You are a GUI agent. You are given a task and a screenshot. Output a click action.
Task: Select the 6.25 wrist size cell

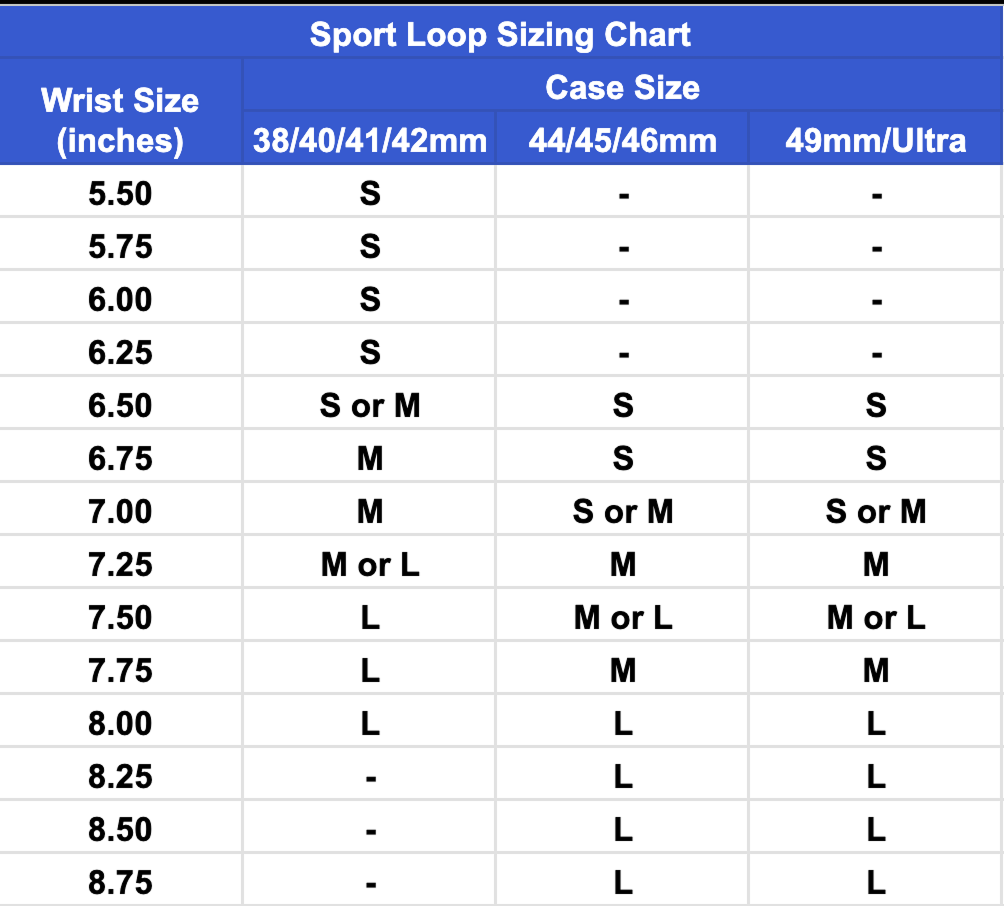pyautogui.click(x=120, y=352)
